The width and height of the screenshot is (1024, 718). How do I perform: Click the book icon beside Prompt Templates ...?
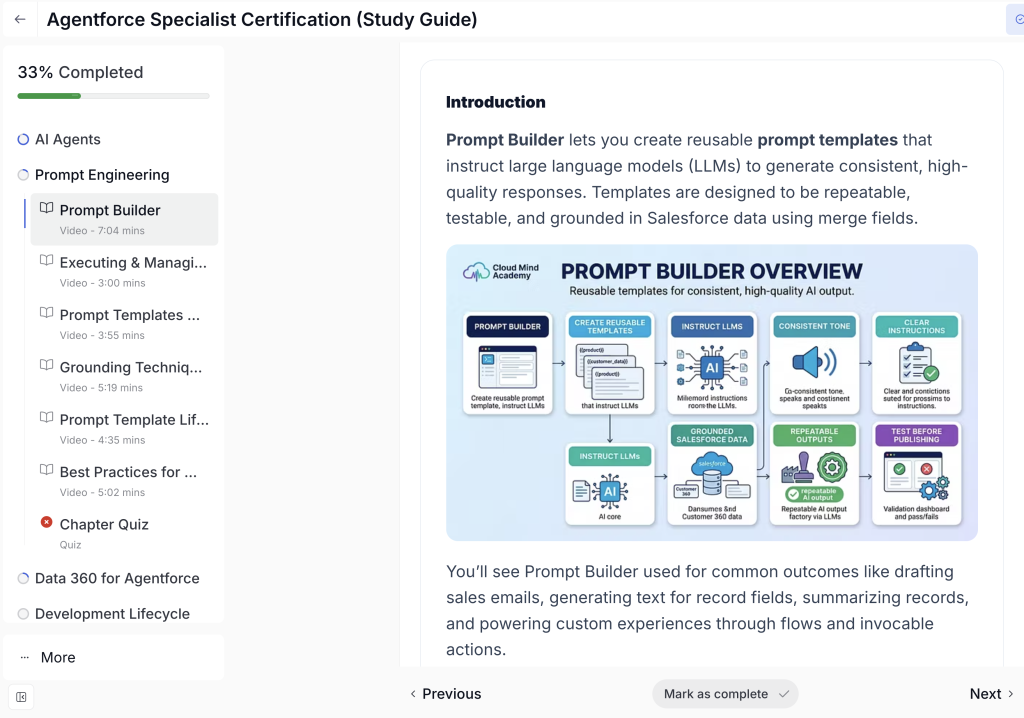(x=46, y=312)
